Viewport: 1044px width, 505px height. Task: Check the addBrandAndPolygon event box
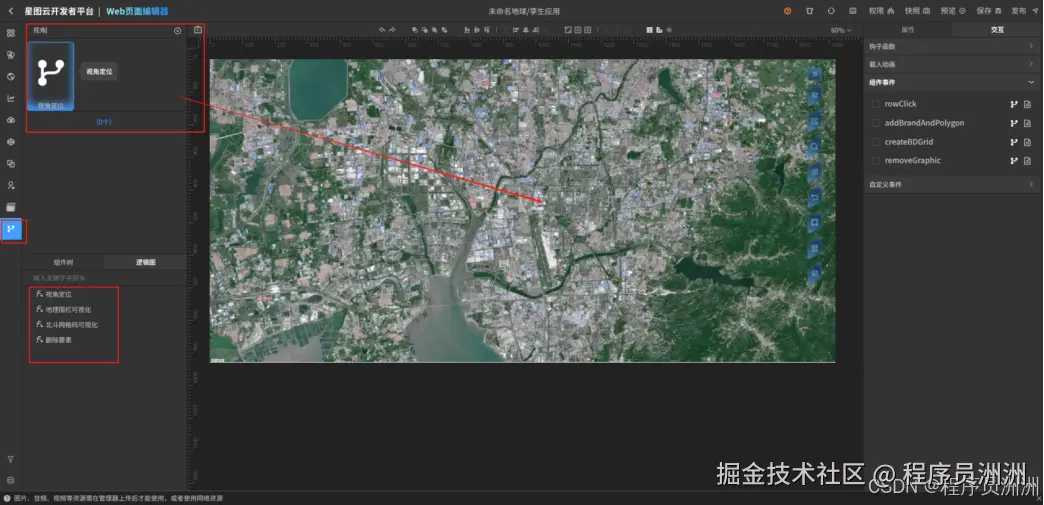[x=876, y=123]
